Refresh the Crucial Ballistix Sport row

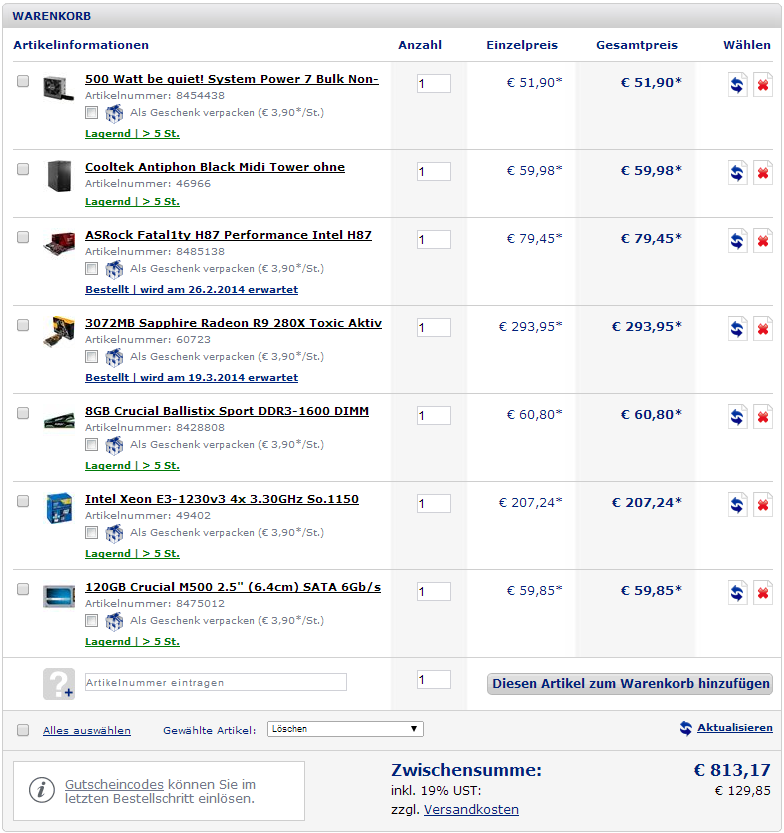click(x=737, y=417)
